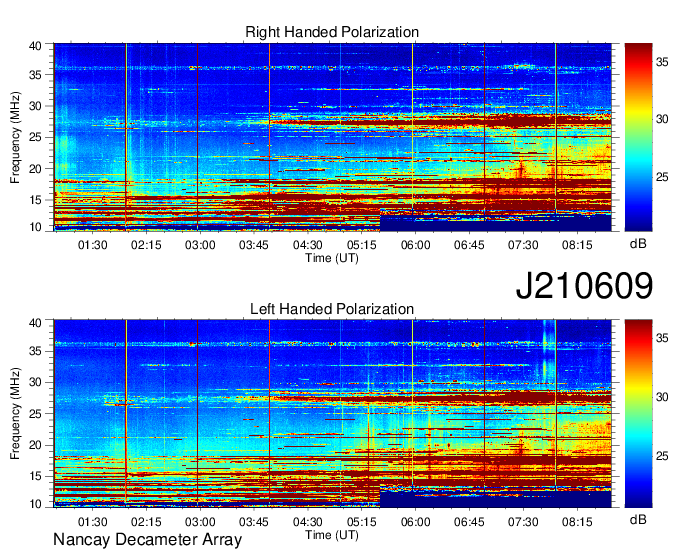The width and height of the screenshot is (680, 552).
Task: Click '35' on upper color bar scale
Action: pos(662,62)
